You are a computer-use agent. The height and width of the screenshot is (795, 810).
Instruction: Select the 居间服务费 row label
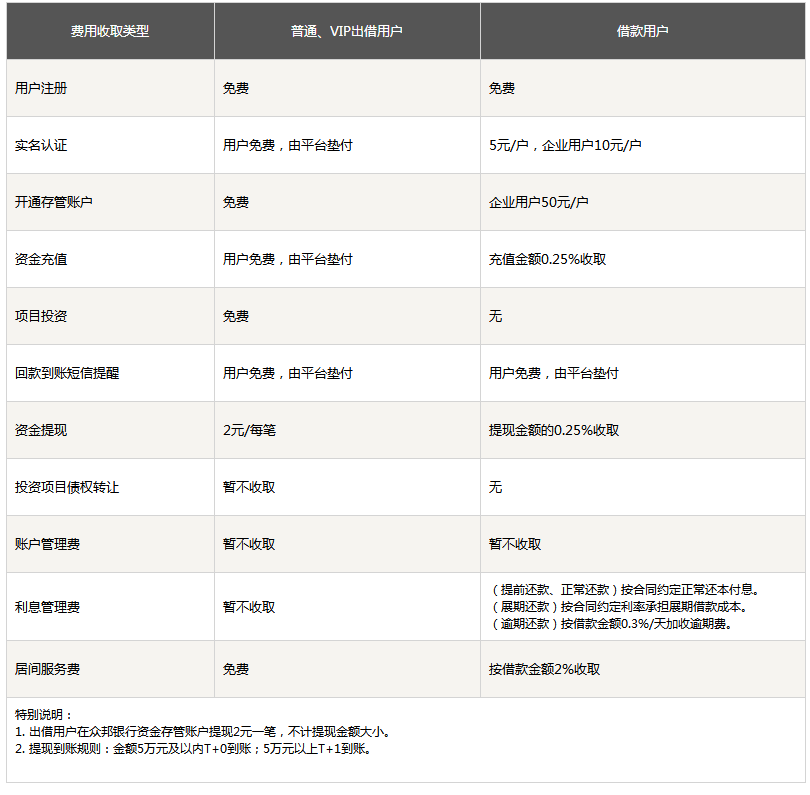[48, 669]
